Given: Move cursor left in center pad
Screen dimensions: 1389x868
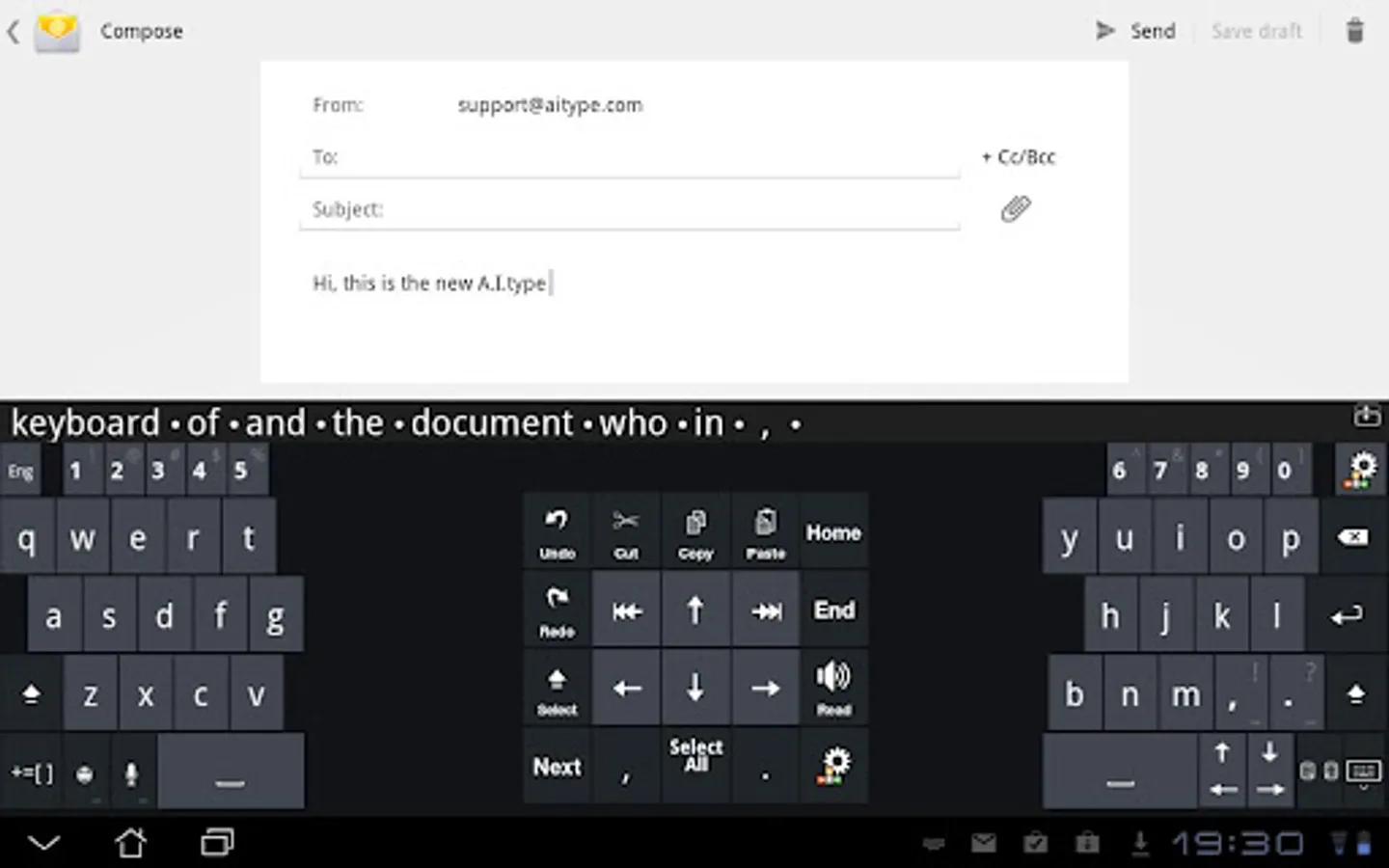Looking at the screenshot, I should point(627,688).
